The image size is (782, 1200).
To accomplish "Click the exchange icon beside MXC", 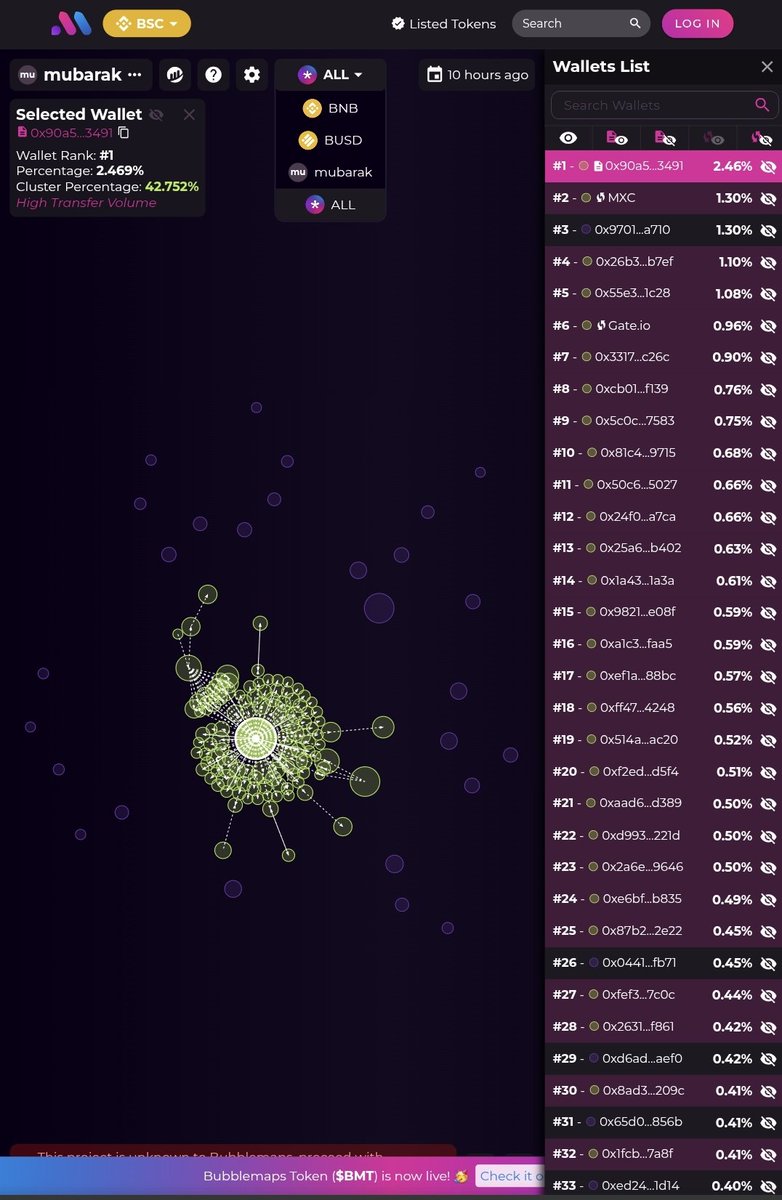I will click(601, 198).
